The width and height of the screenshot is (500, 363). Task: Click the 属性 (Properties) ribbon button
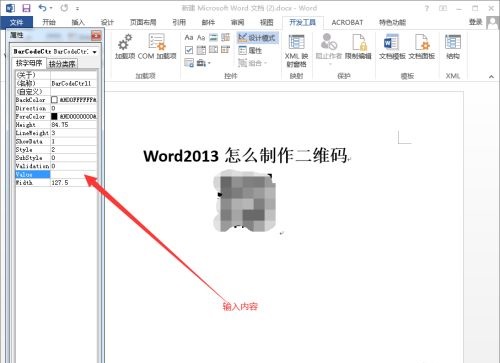click(251, 50)
